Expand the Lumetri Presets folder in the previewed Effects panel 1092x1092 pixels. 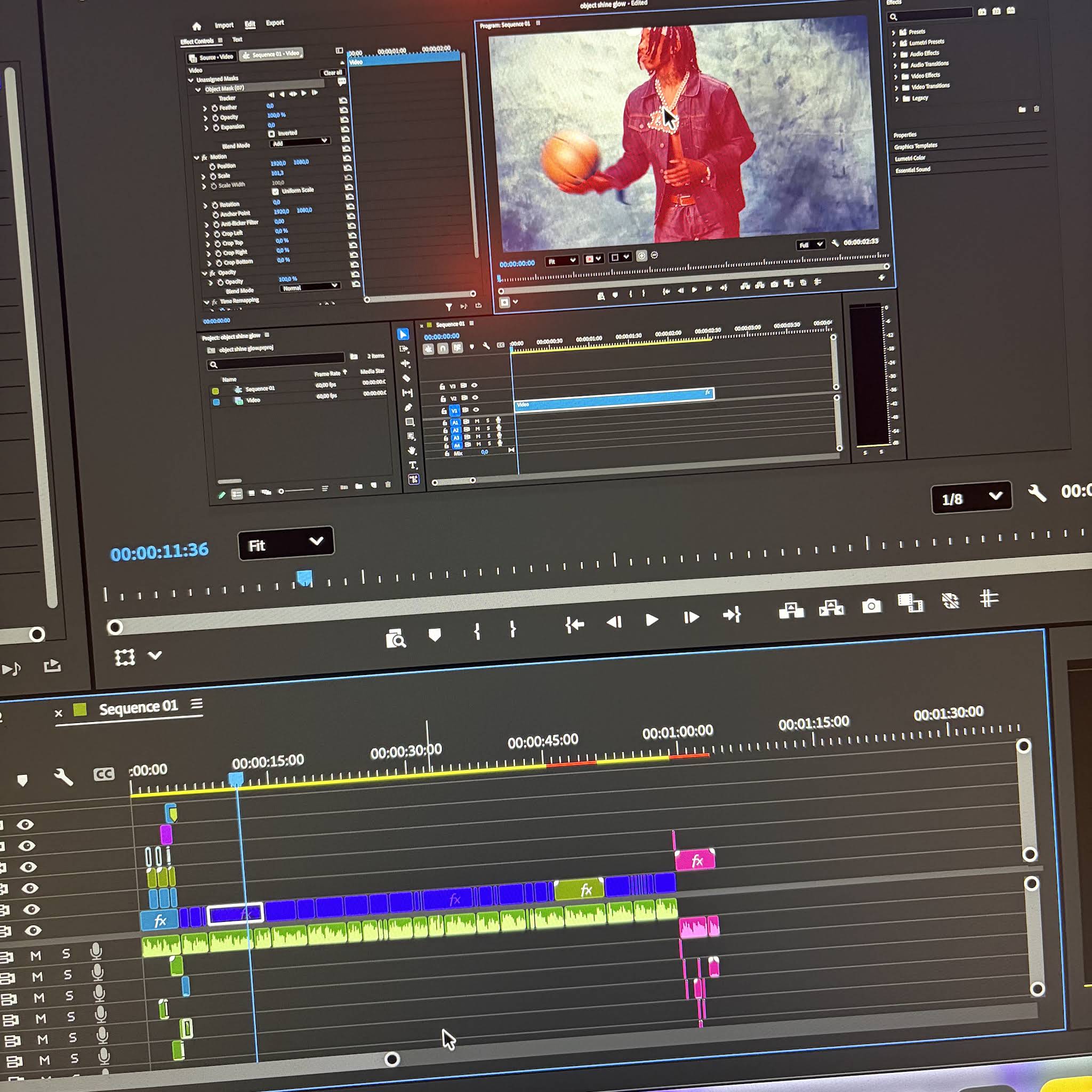tap(894, 44)
